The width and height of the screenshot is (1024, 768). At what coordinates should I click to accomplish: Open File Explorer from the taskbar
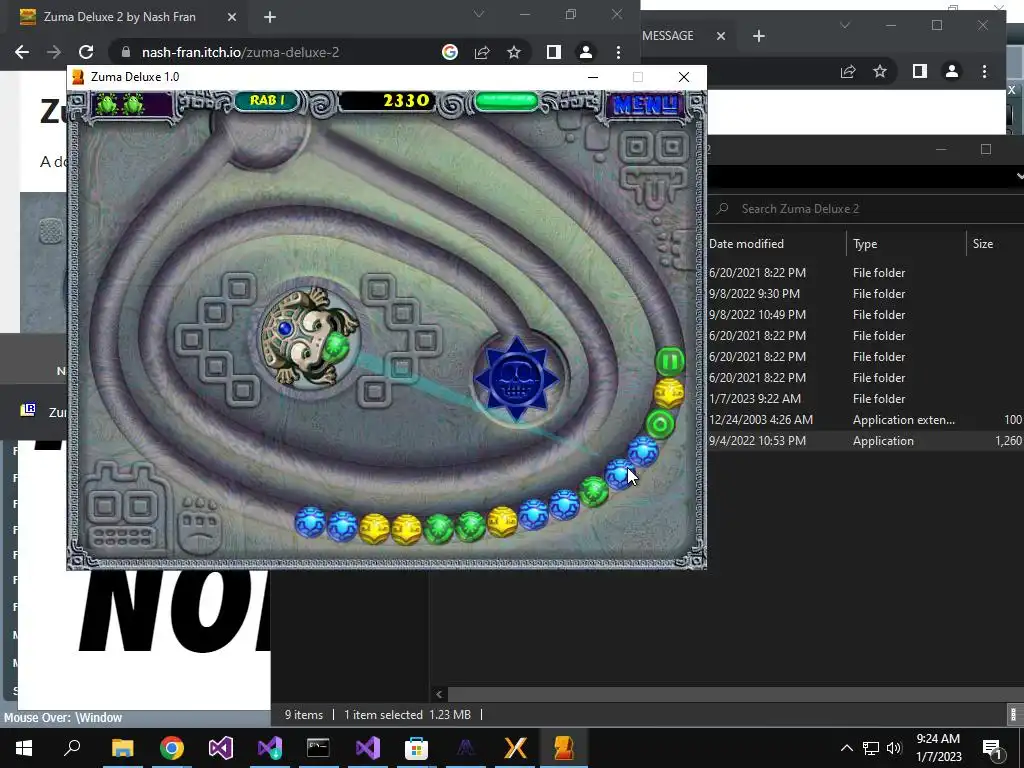122,748
